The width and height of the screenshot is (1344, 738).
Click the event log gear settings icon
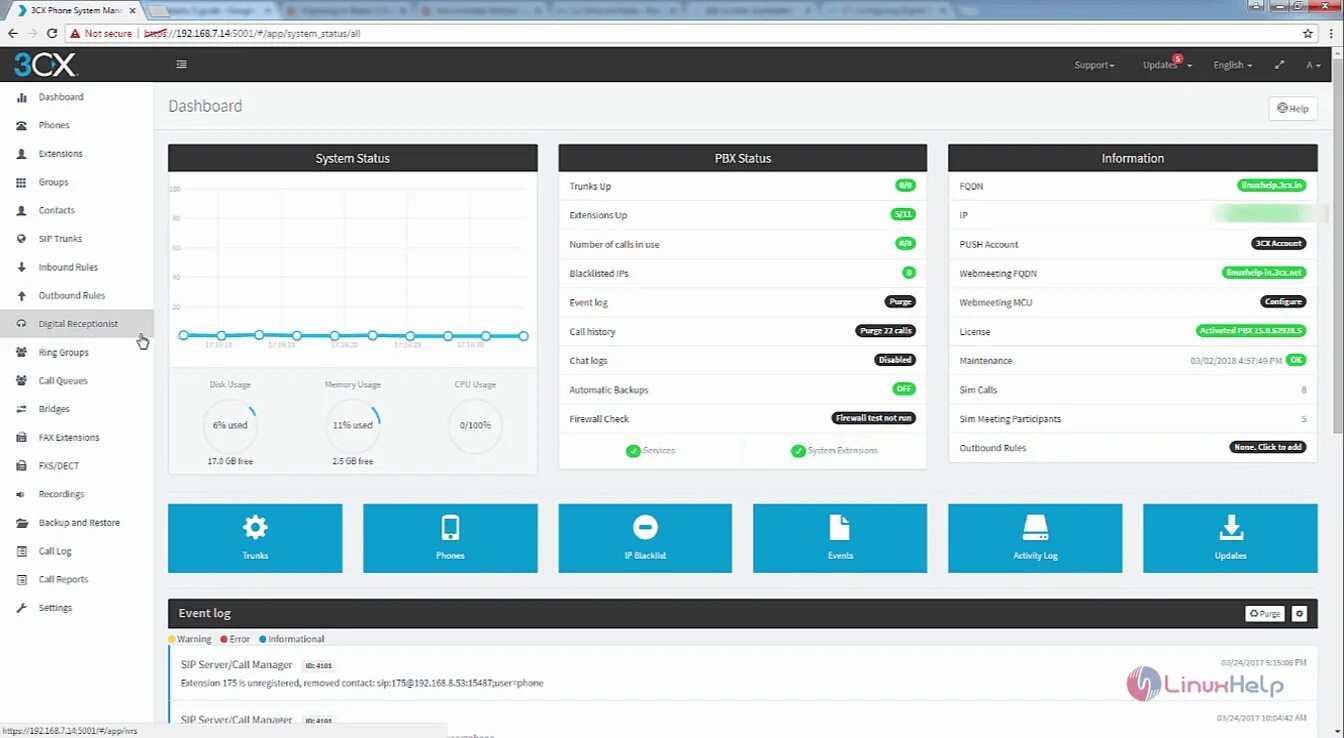point(1299,613)
